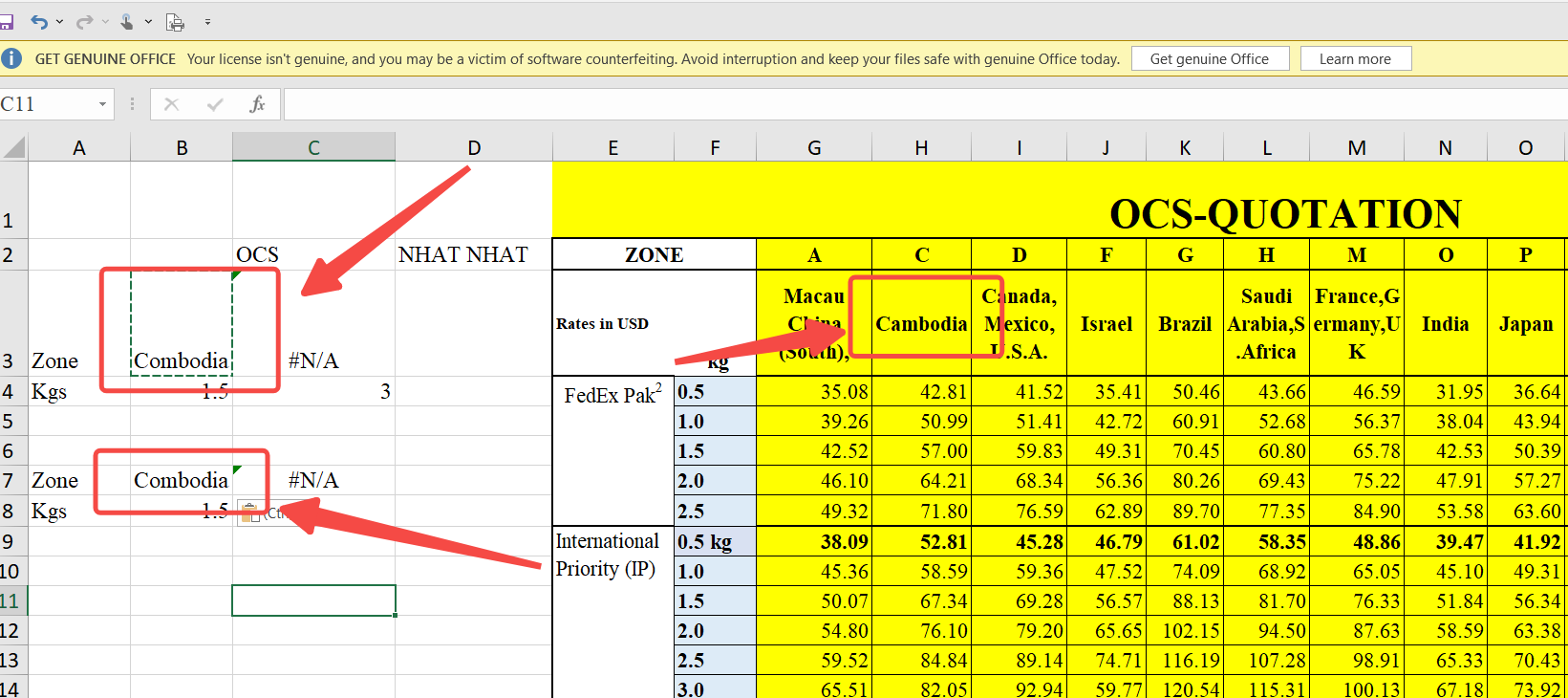Select the OCS cell in row 2

click(313, 254)
